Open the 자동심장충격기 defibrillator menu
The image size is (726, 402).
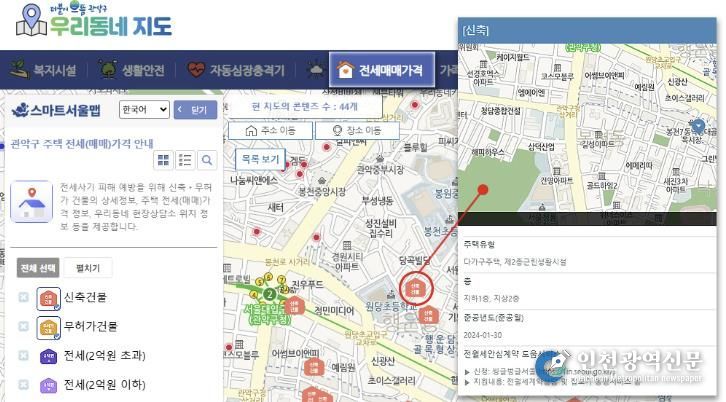click(x=236, y=70)
